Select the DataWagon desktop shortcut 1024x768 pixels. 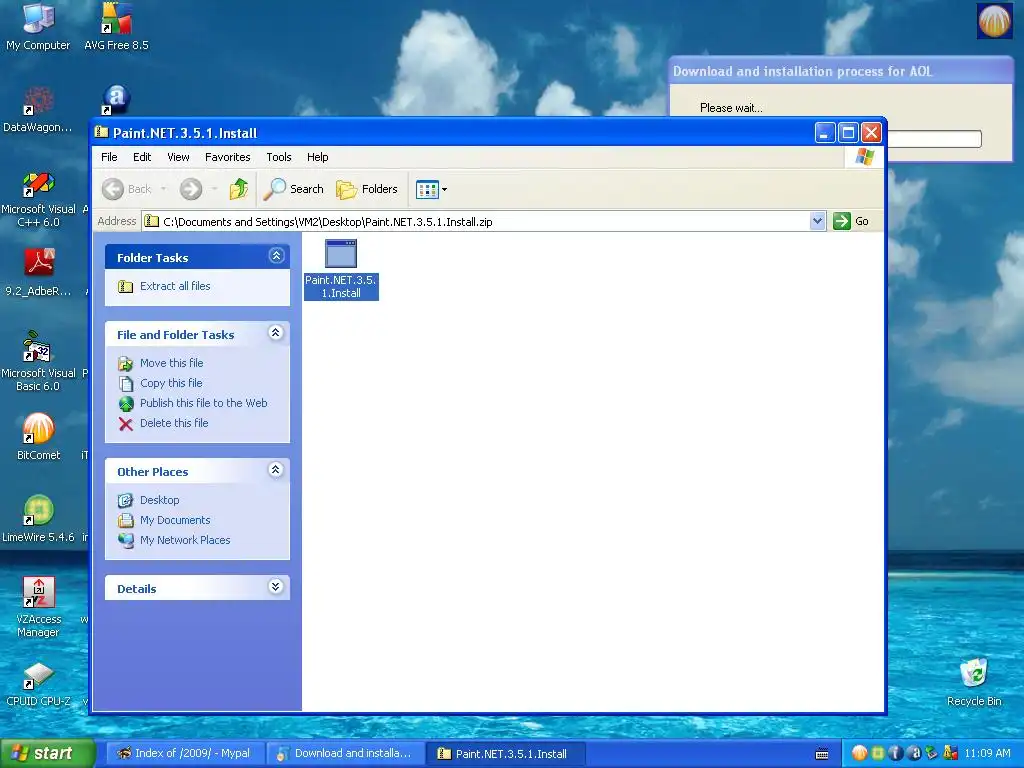click(x=38, y=108)
